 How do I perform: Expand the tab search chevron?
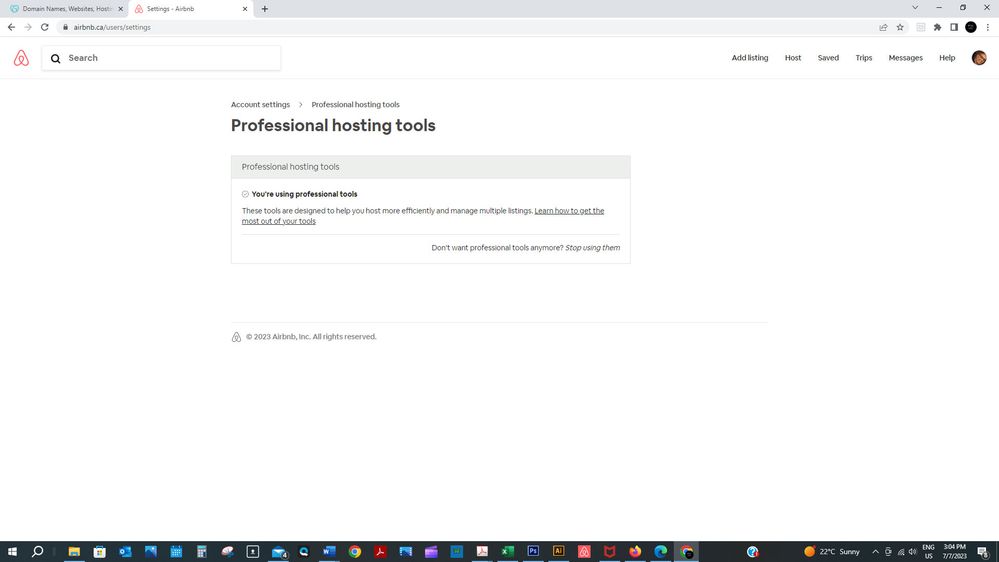[x=914, y=8]
